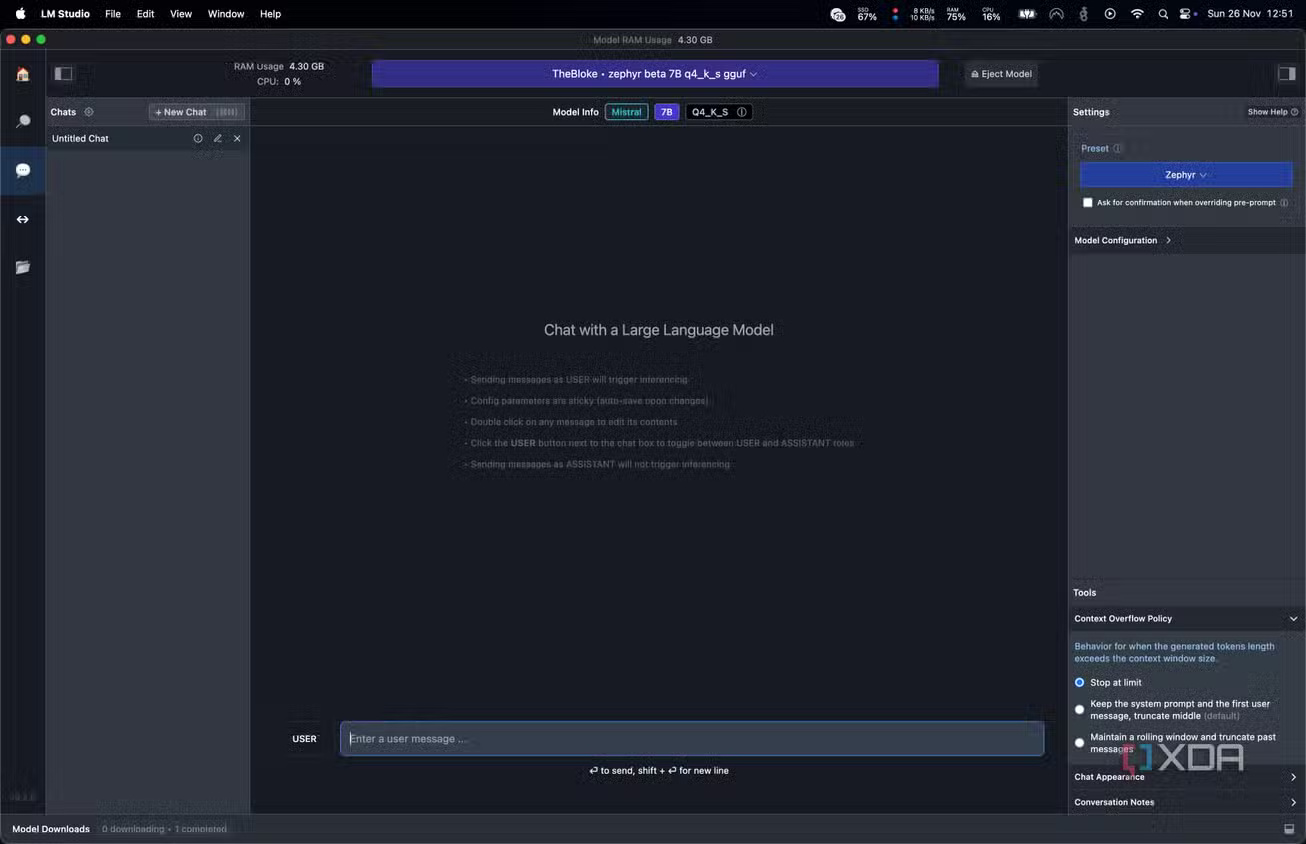Open chats settings gear beside Chats
This screenshot has width=1306, height=844.
click(89, 112)
